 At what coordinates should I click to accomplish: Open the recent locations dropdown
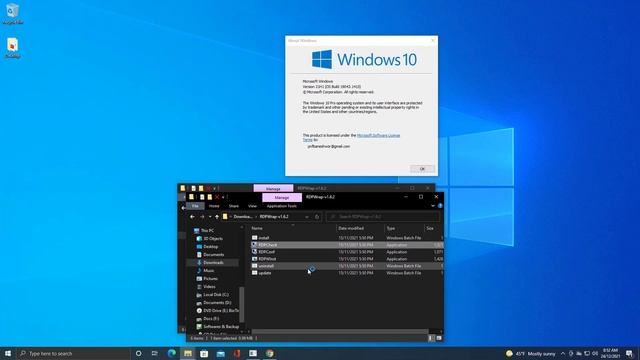210,217
